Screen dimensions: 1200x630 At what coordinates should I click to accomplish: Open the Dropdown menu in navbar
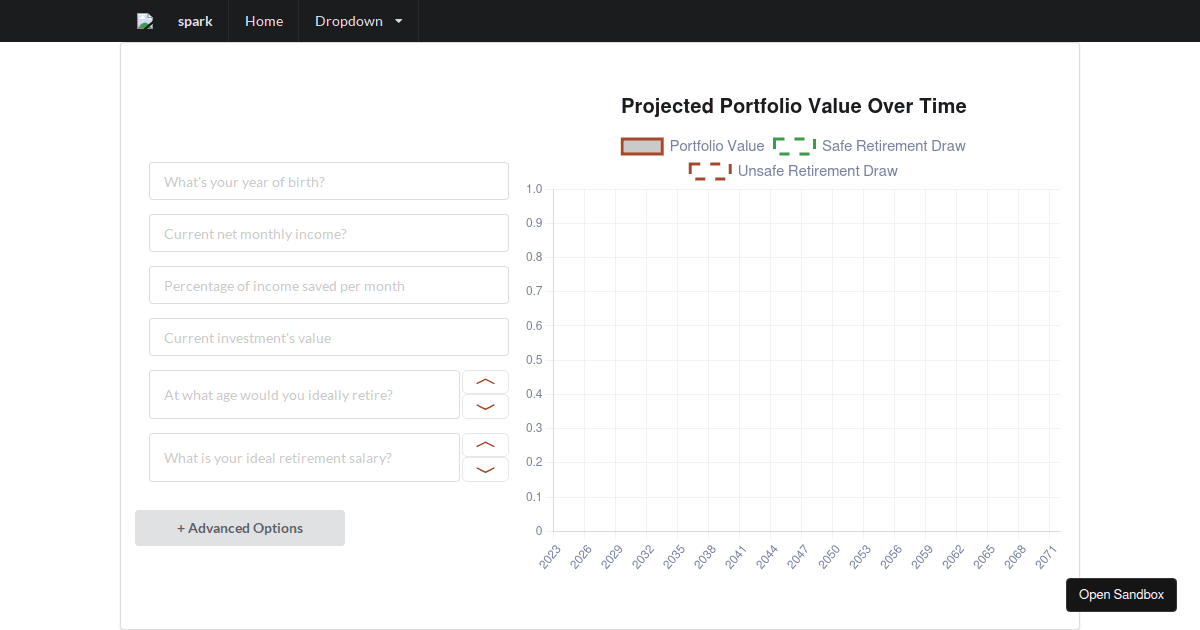358,21
